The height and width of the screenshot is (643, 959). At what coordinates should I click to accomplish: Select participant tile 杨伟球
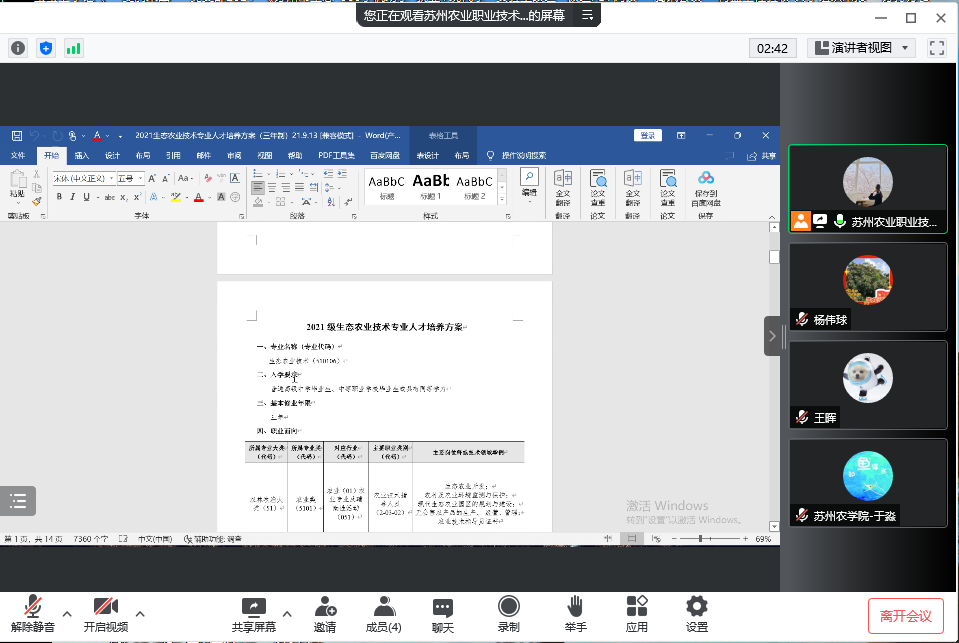868,287
